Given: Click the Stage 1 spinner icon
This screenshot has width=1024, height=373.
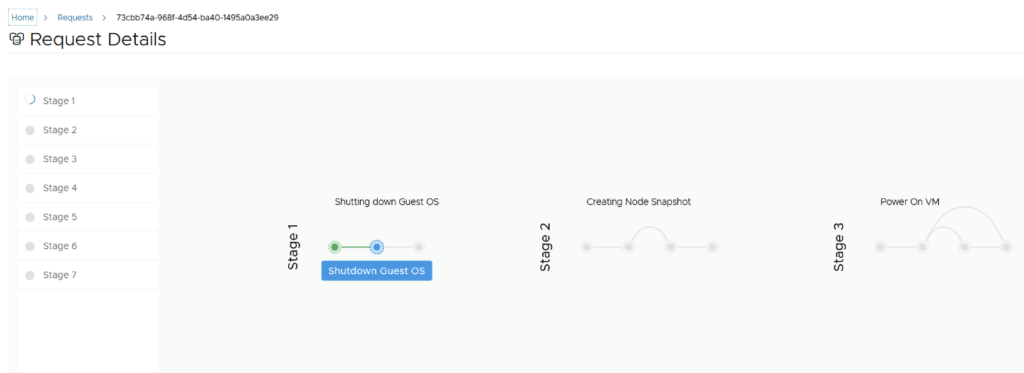Looking at the screenshot, I should point(29,100).
